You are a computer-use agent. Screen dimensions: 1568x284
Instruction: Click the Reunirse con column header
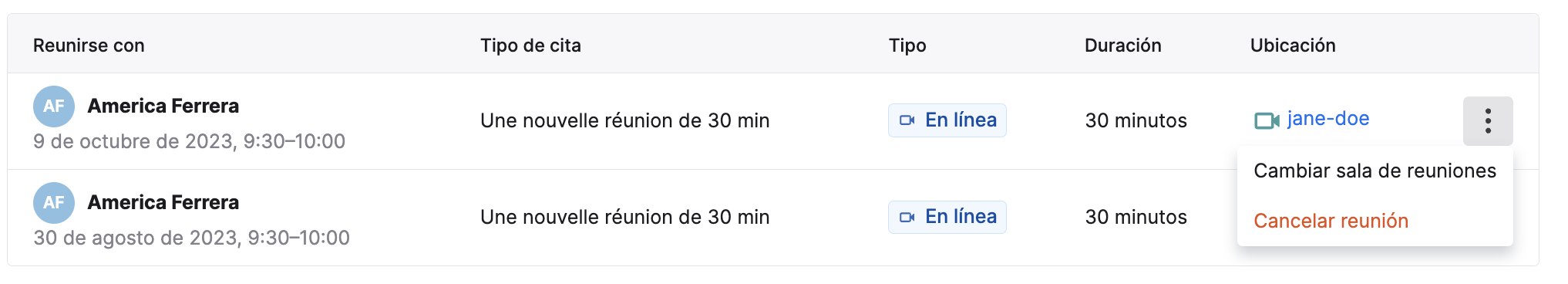(89, 46)
